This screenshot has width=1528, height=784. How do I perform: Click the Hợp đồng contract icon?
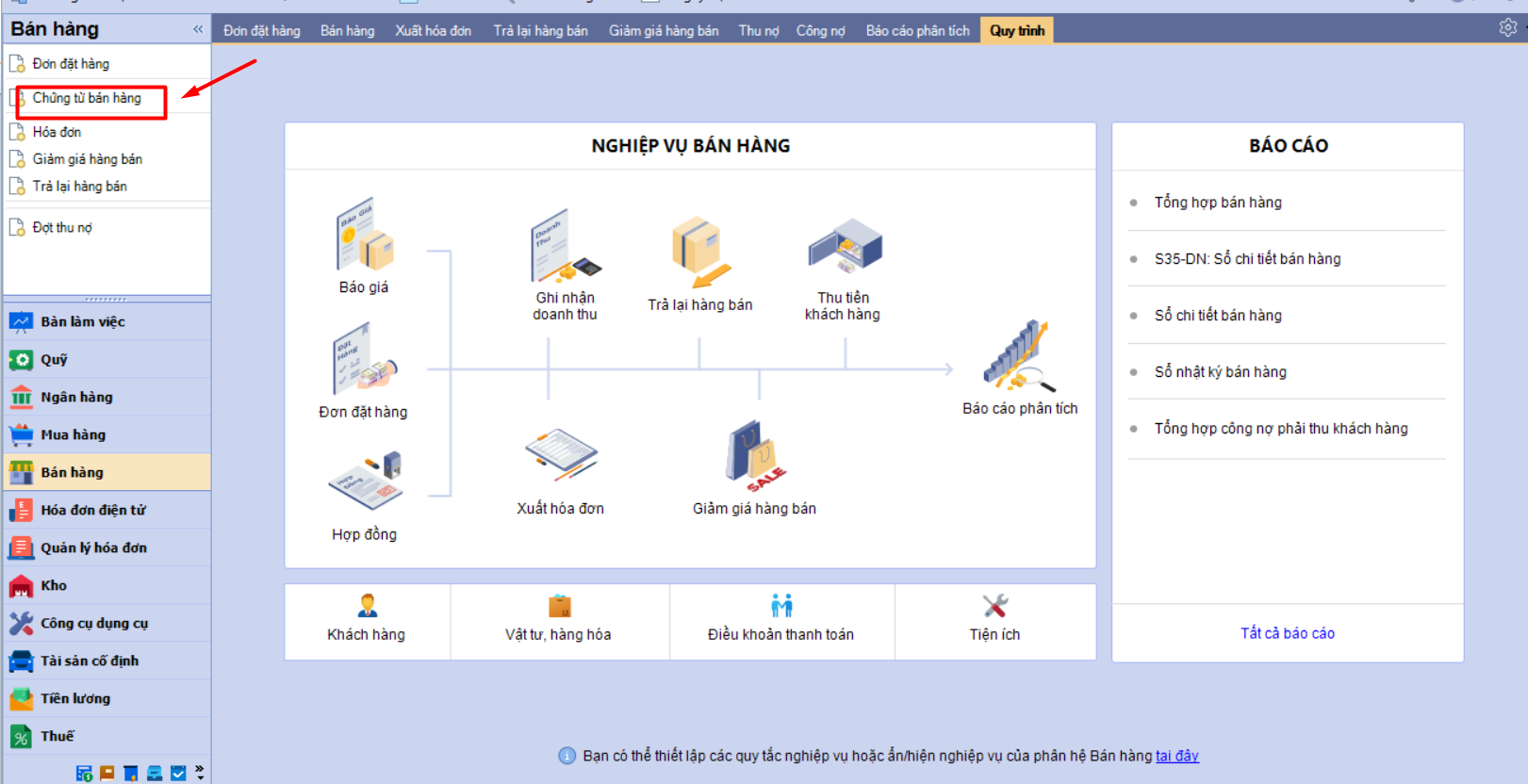(x=365, y=481)
